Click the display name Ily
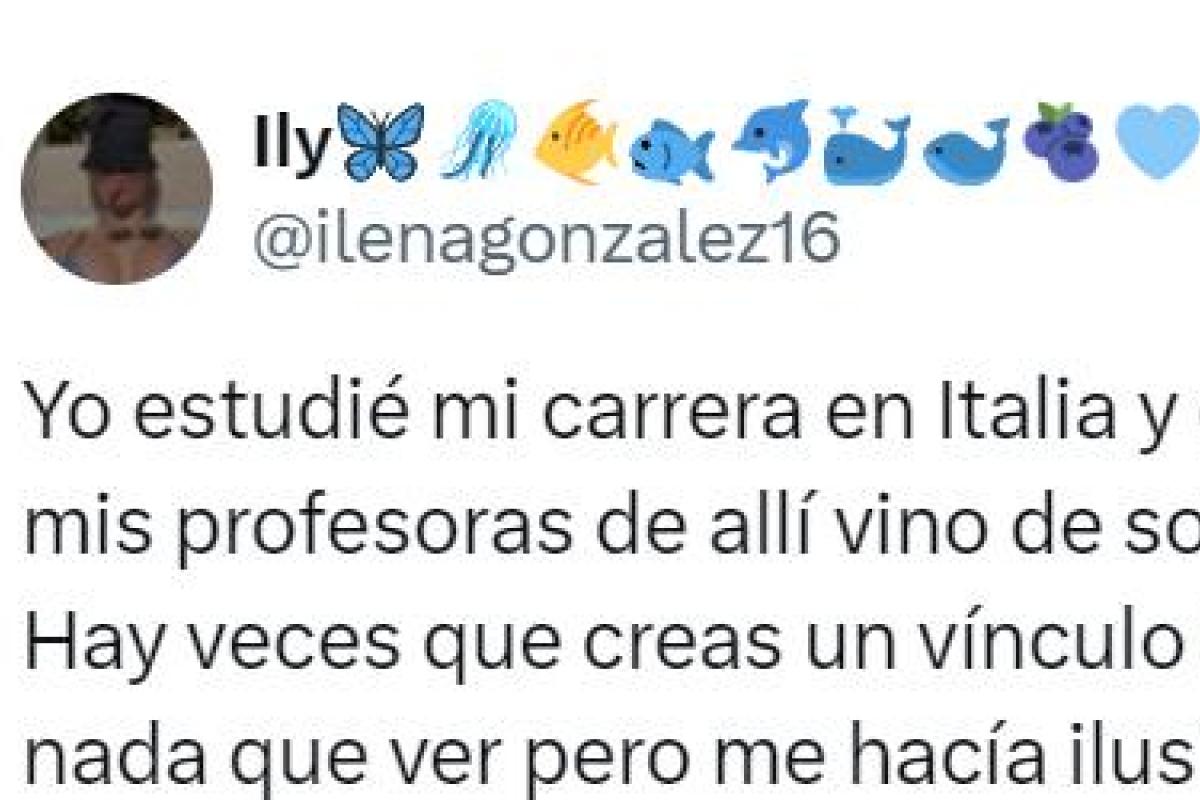Screen dimensions: 1200x800 point(291,148)
